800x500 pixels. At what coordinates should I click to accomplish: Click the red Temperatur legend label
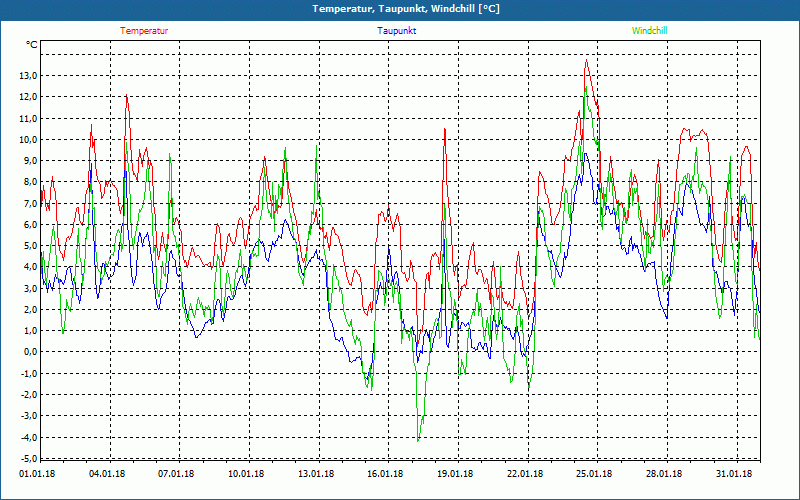pos(144,31)
